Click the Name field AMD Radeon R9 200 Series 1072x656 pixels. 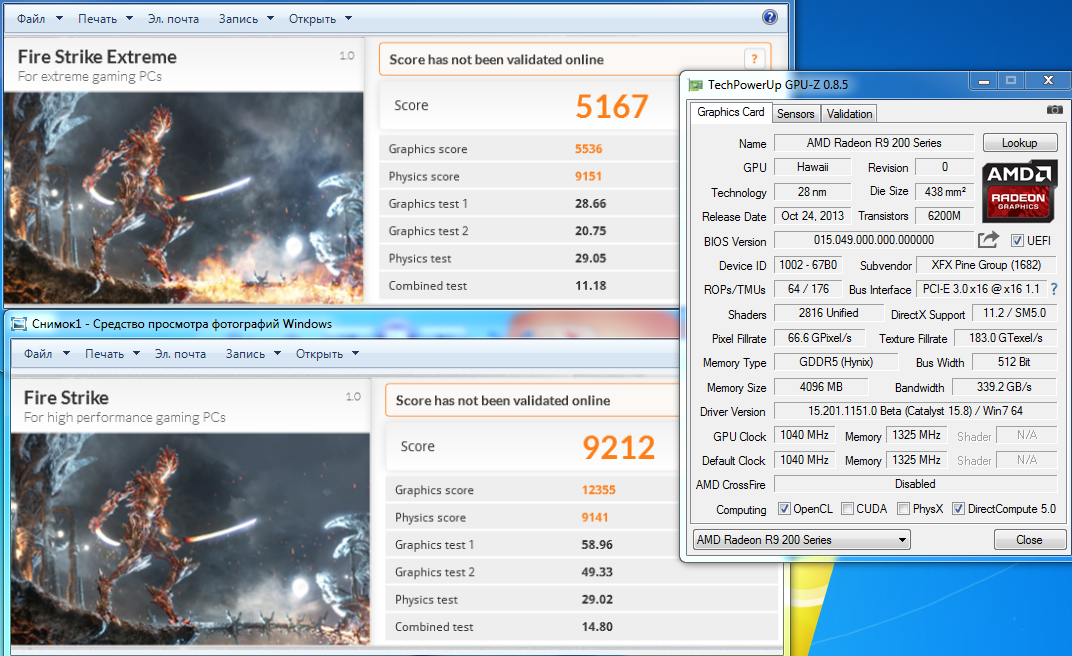pyautogui.click(x=874, y=143)
